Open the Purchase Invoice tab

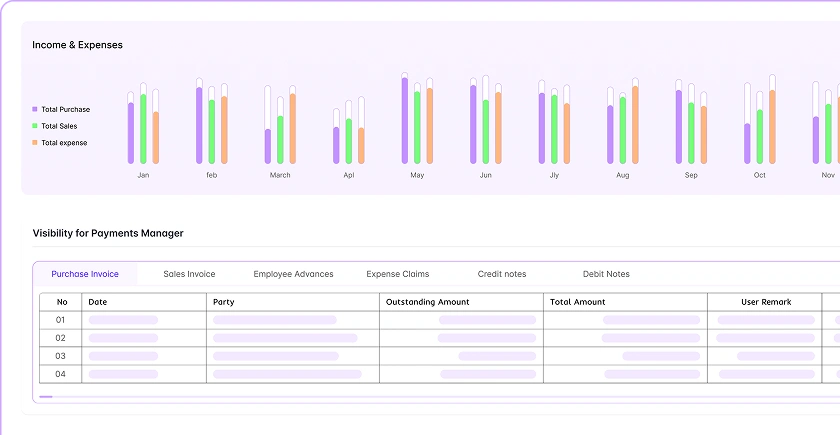tap(85, 274)
